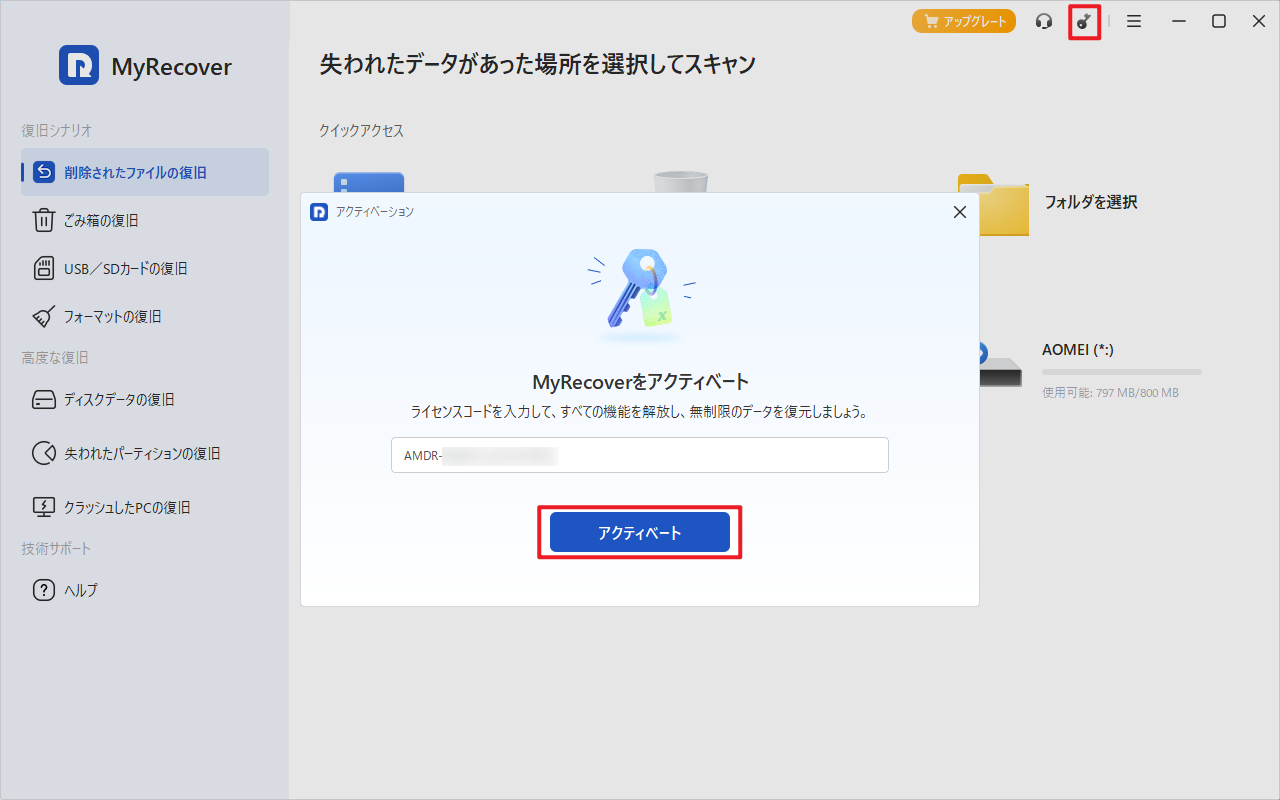
Task: Click the アクティベート button
Action: click(640, 532)
